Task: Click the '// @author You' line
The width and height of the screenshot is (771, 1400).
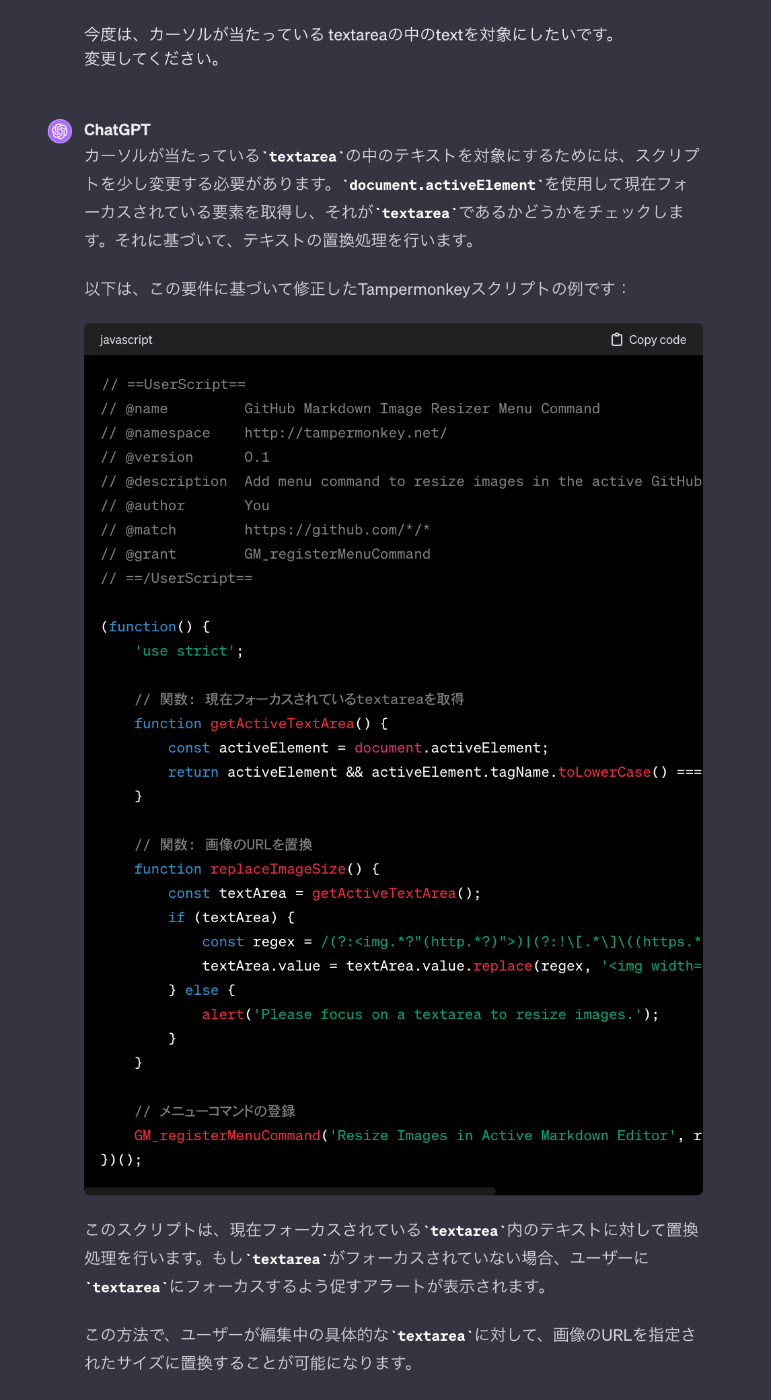Action: [185, 505]
